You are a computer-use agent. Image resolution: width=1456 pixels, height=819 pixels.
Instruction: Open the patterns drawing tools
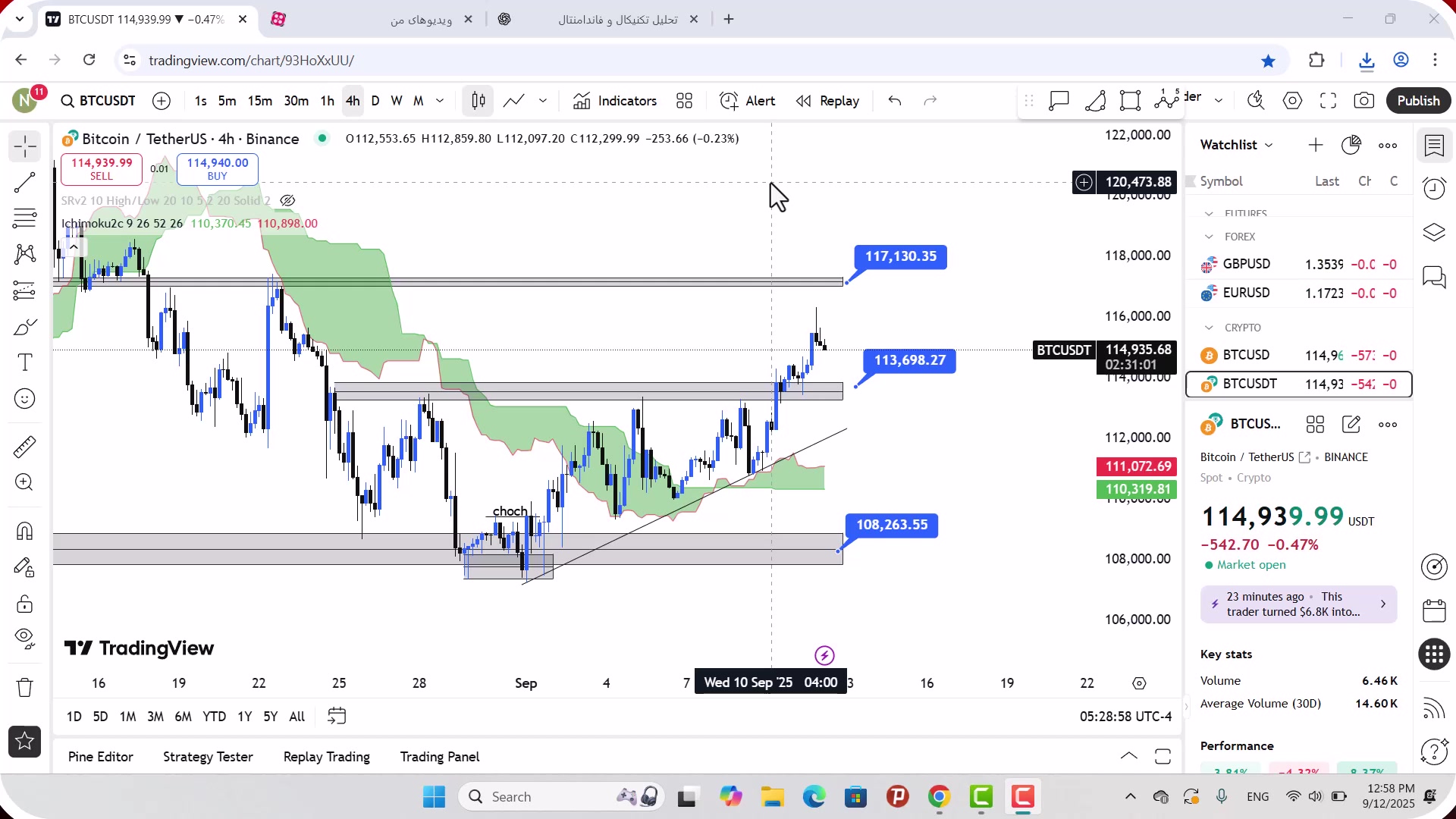coord(24,254)
